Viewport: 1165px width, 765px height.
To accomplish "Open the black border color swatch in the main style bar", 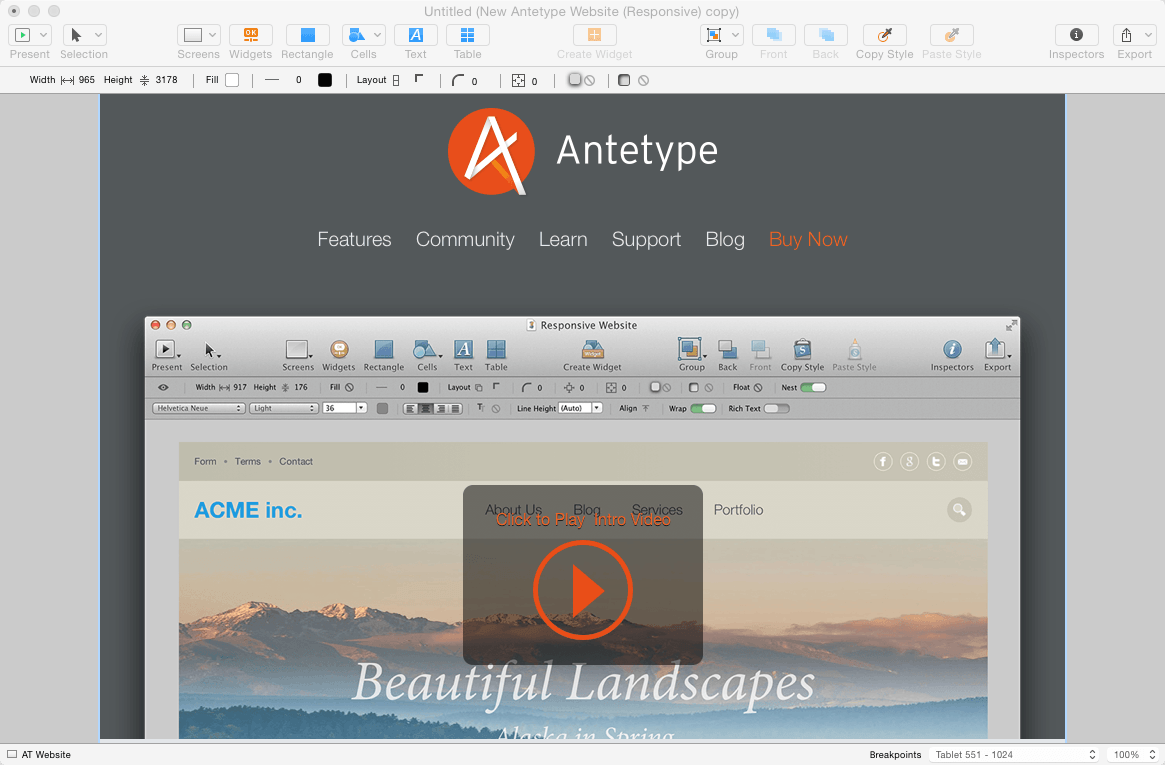I will (x=325, y=80).
